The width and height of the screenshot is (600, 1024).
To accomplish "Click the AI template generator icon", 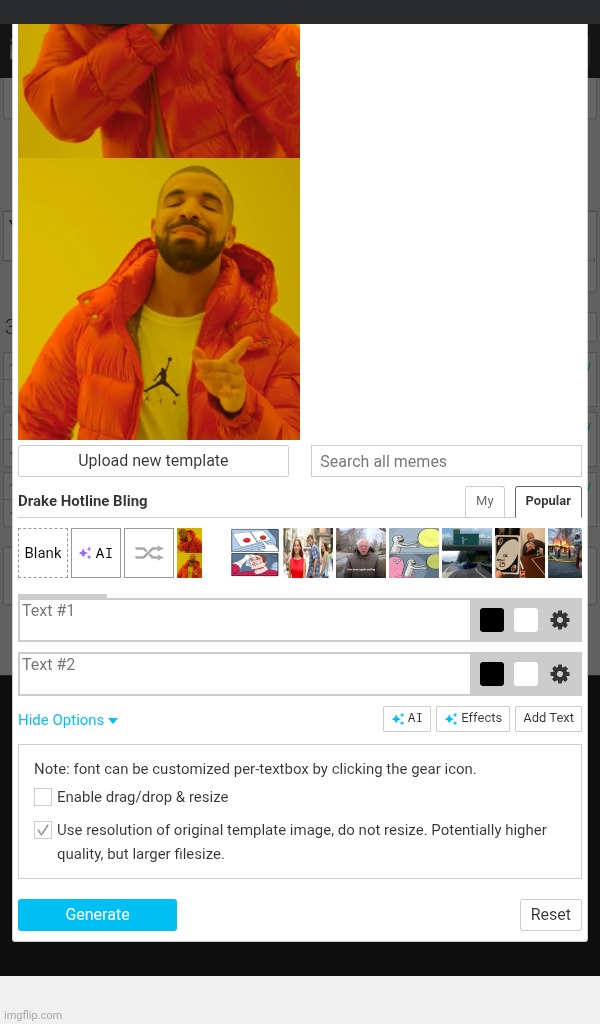I will coord(96,553).
